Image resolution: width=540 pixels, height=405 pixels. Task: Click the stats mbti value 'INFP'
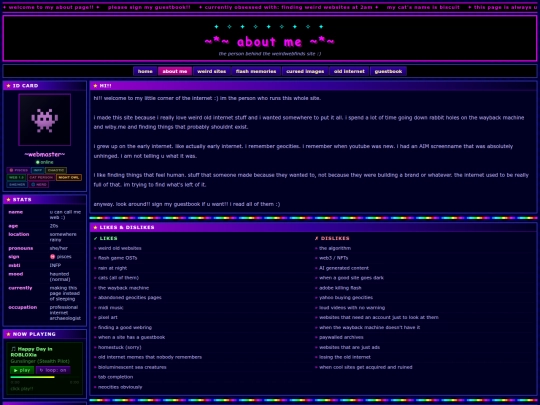point(55,266)
